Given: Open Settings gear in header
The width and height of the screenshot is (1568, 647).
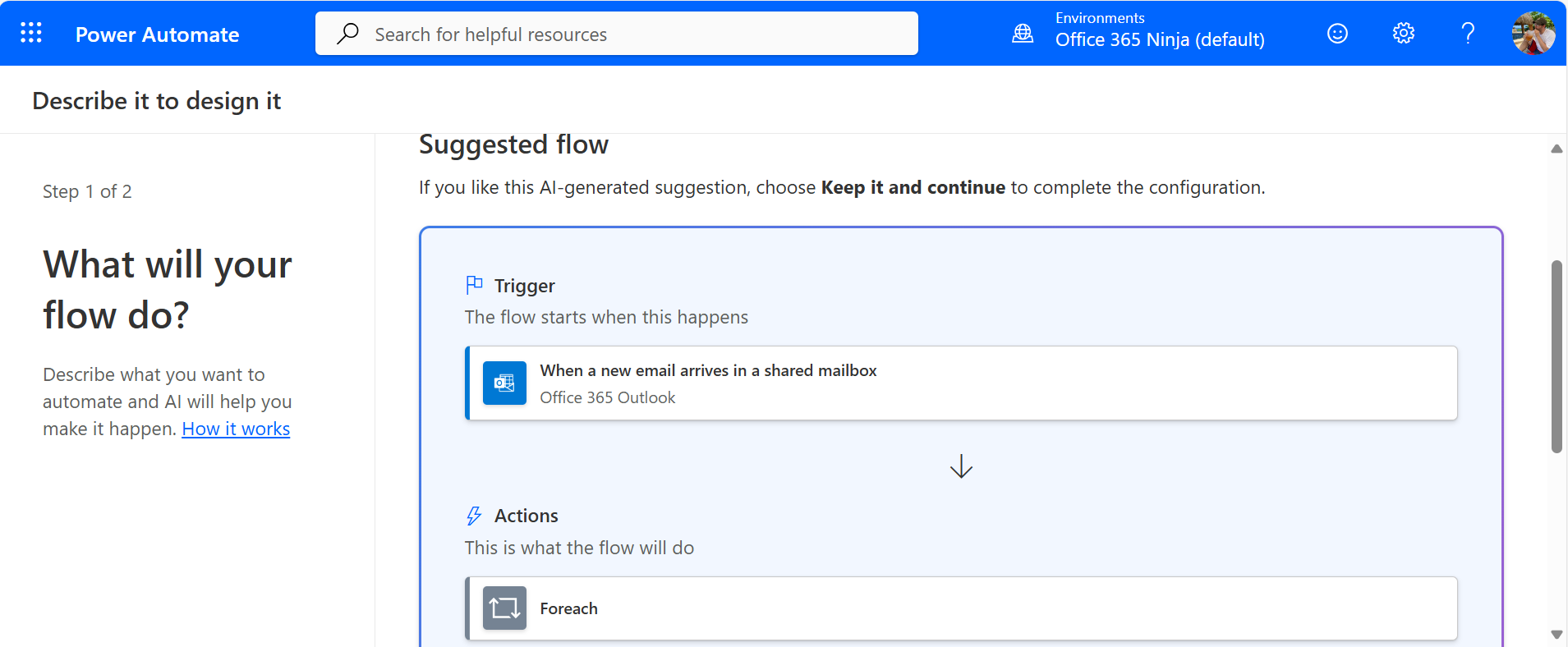Looking at the screenshot, I should pos(1403,33).
